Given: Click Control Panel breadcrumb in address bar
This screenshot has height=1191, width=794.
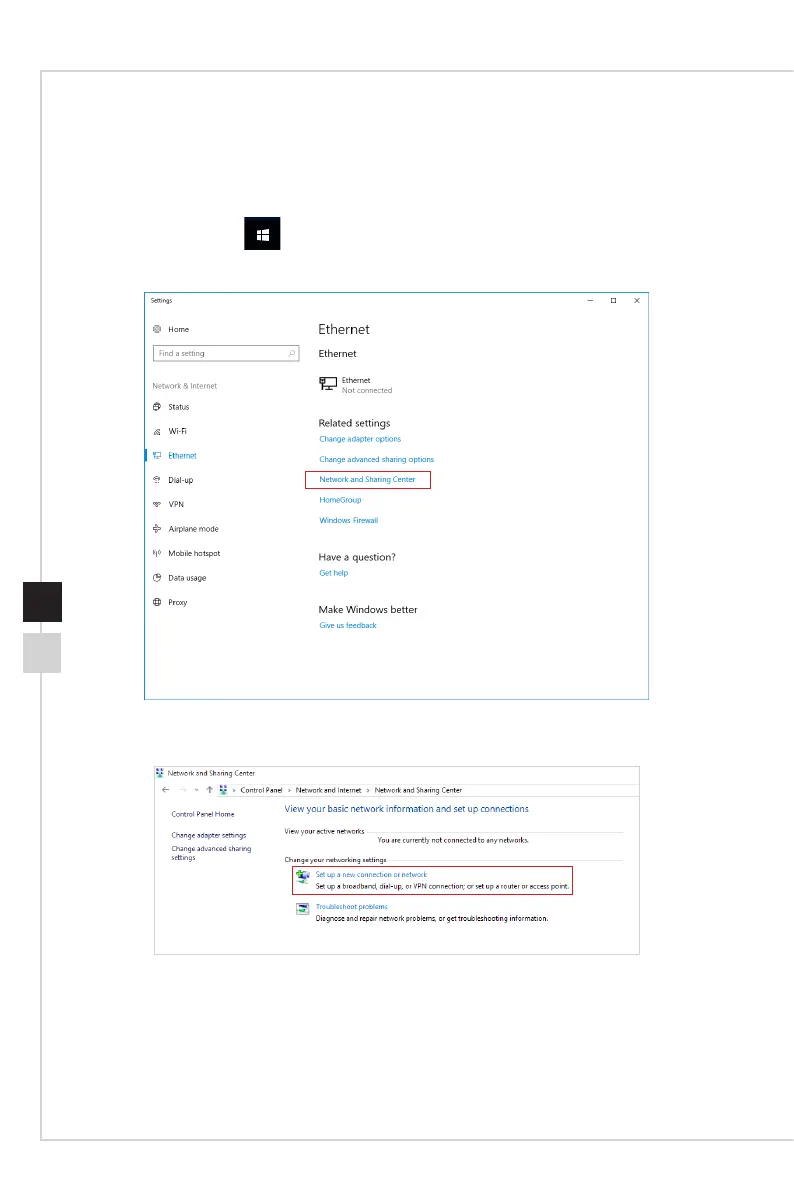Looking at the screenshot, I should pos(261,791).
